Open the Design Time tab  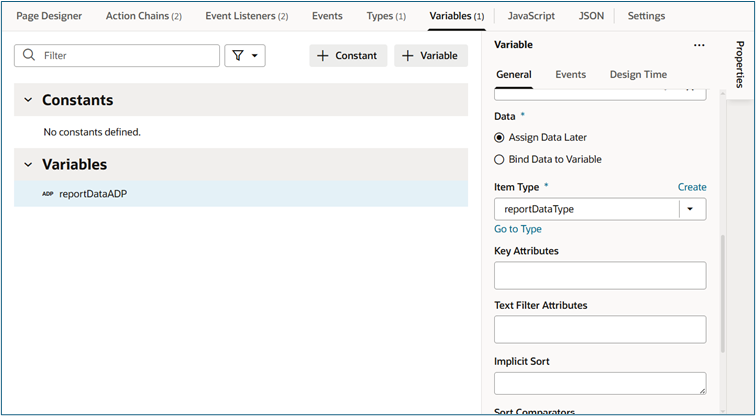coord(638,75)
